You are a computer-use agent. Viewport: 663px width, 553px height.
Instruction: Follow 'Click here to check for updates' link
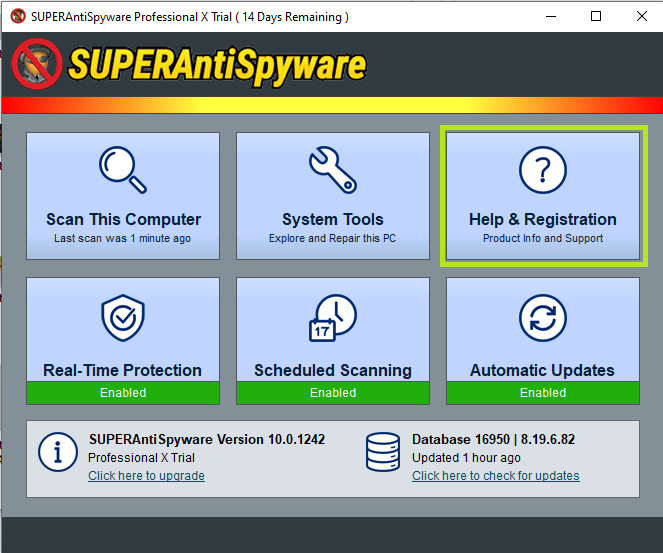point(496,476)
